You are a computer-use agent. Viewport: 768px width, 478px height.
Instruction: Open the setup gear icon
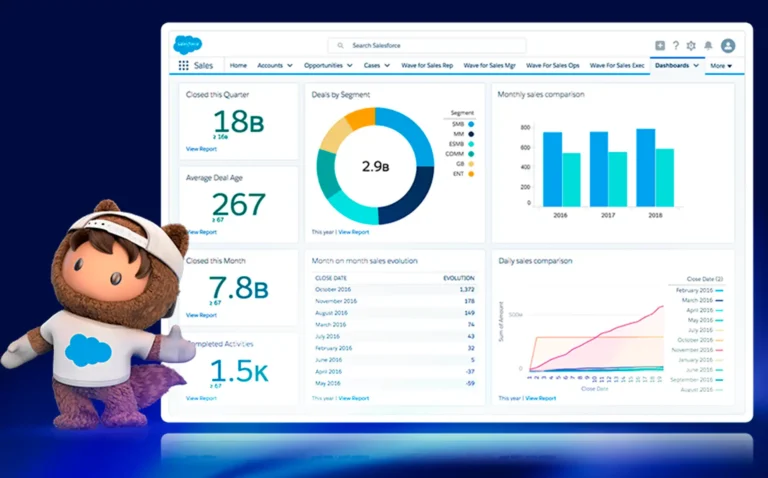(691, 46)
